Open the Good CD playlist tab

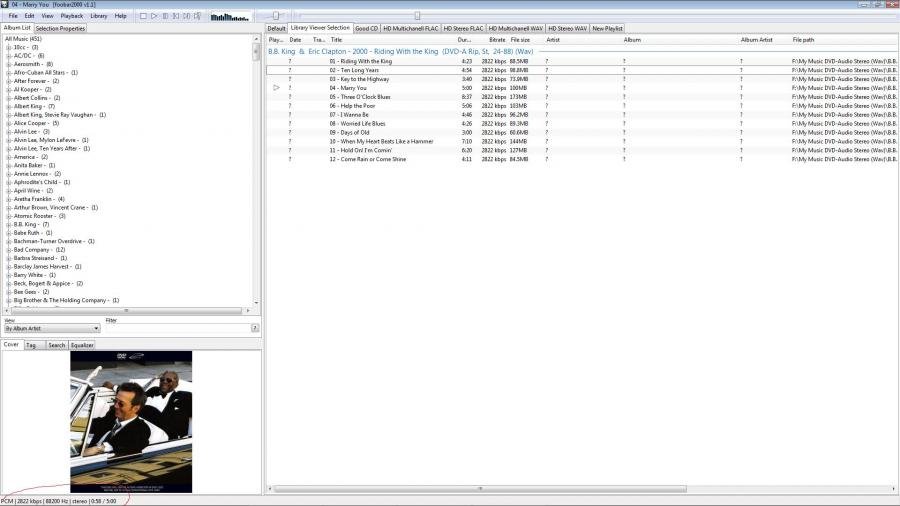[366, 28]
